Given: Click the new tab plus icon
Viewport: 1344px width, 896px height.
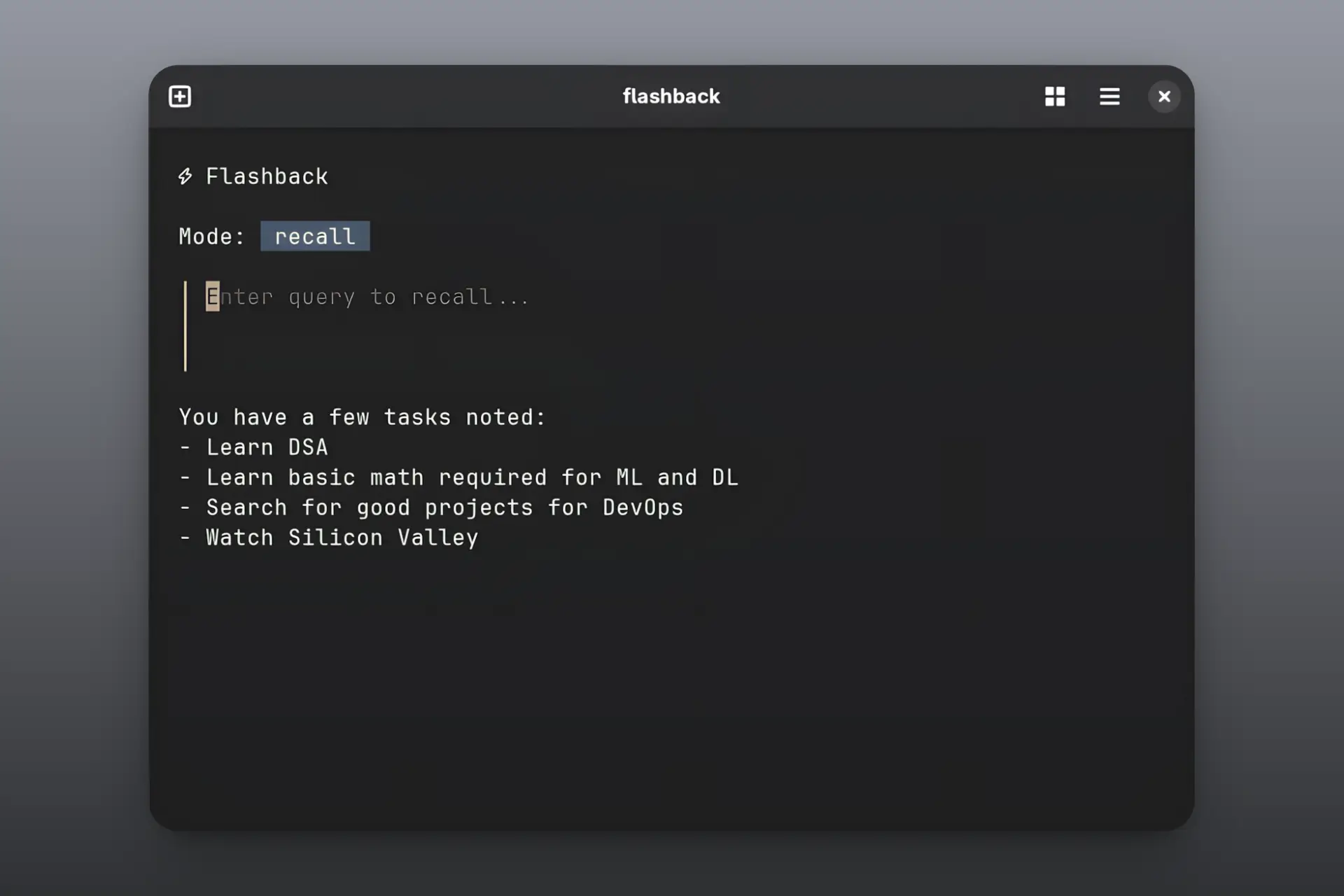Looking at the screenshot, I should pos(180,96).
